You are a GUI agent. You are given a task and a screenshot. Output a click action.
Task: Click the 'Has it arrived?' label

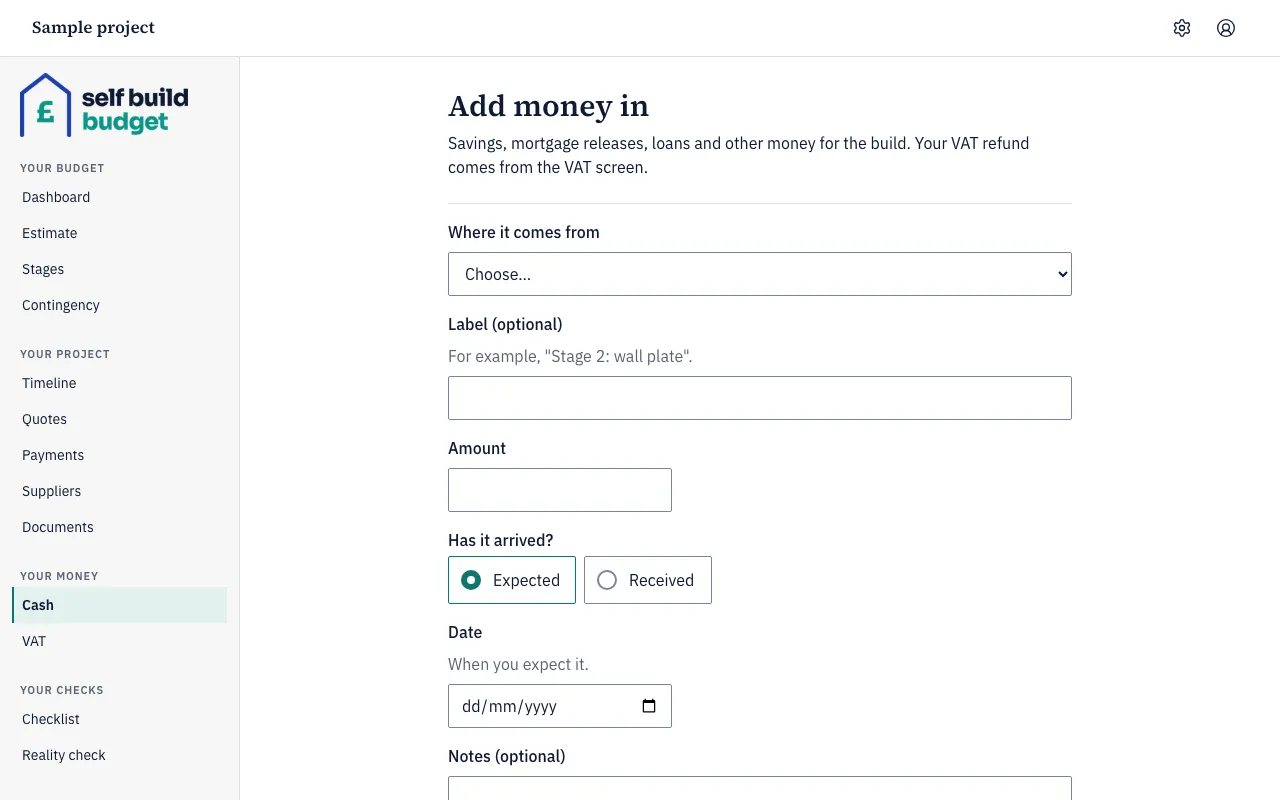[x=501, y=540]
